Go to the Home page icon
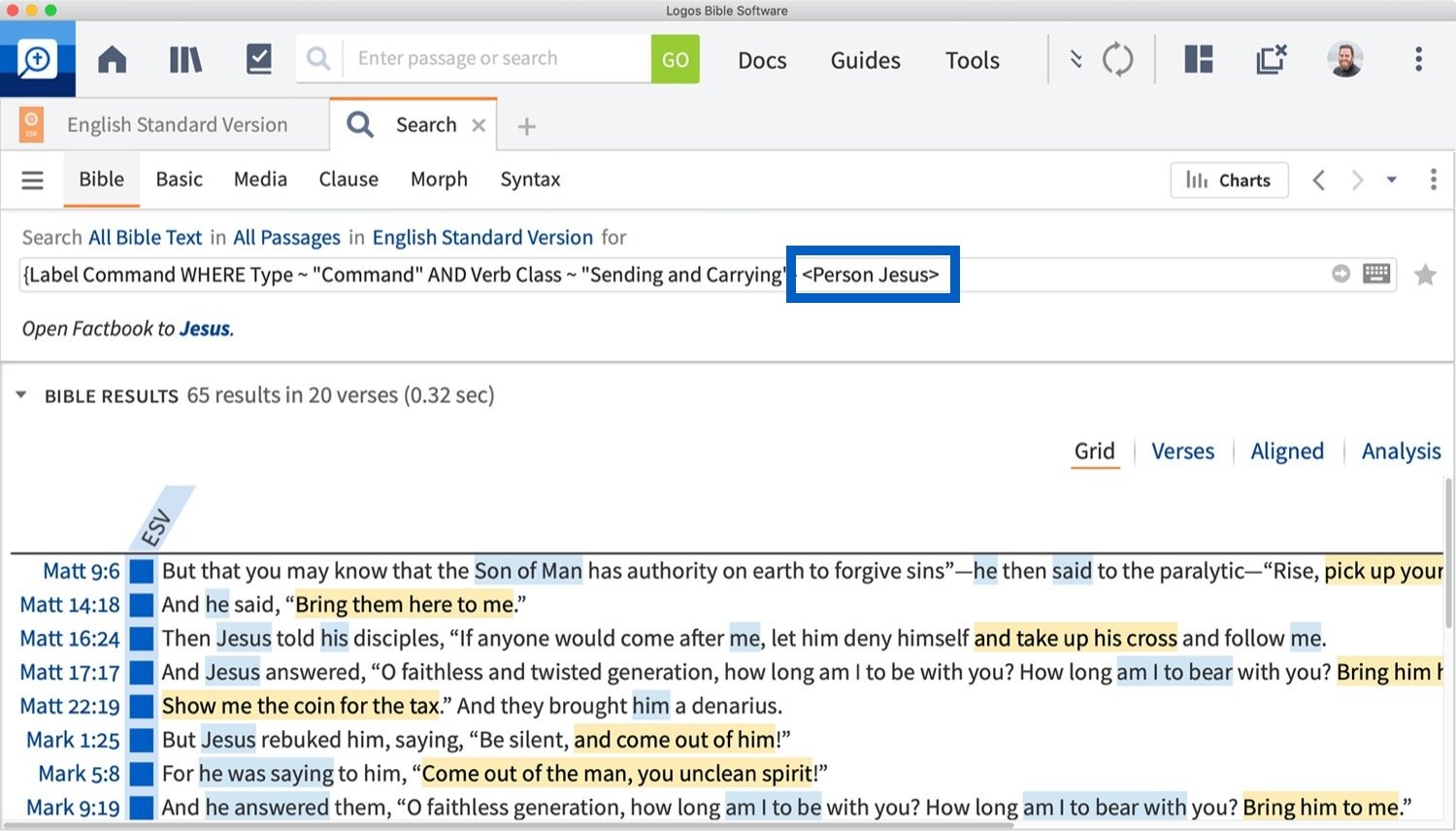1456x831 pixels. [113, 60]
